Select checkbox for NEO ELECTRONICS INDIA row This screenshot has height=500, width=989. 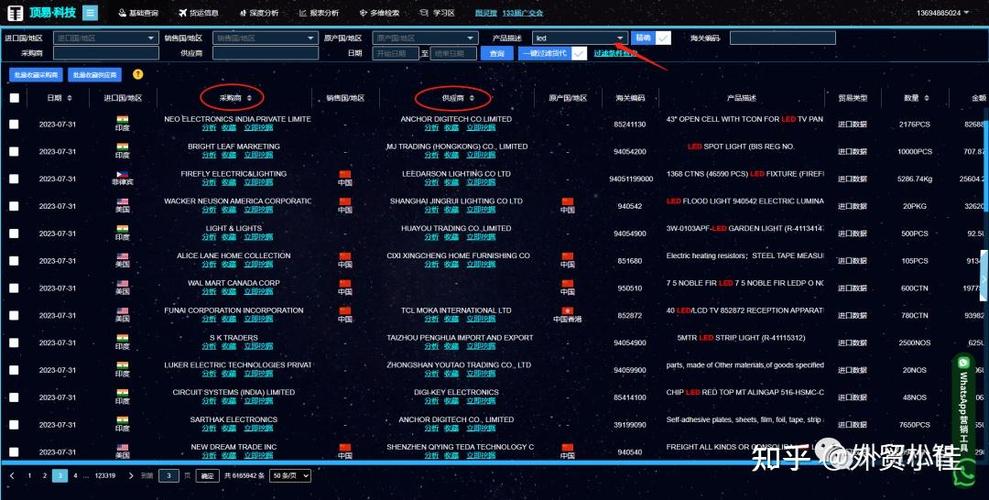point(14,124)
